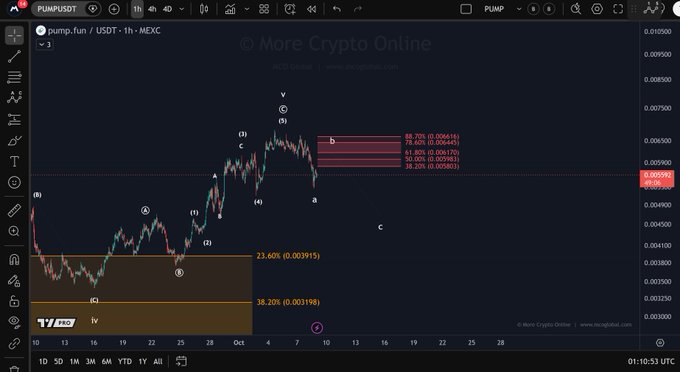Open indicator templates grid
The width and height of the screenshot is (680, 372).
(264, 9)
